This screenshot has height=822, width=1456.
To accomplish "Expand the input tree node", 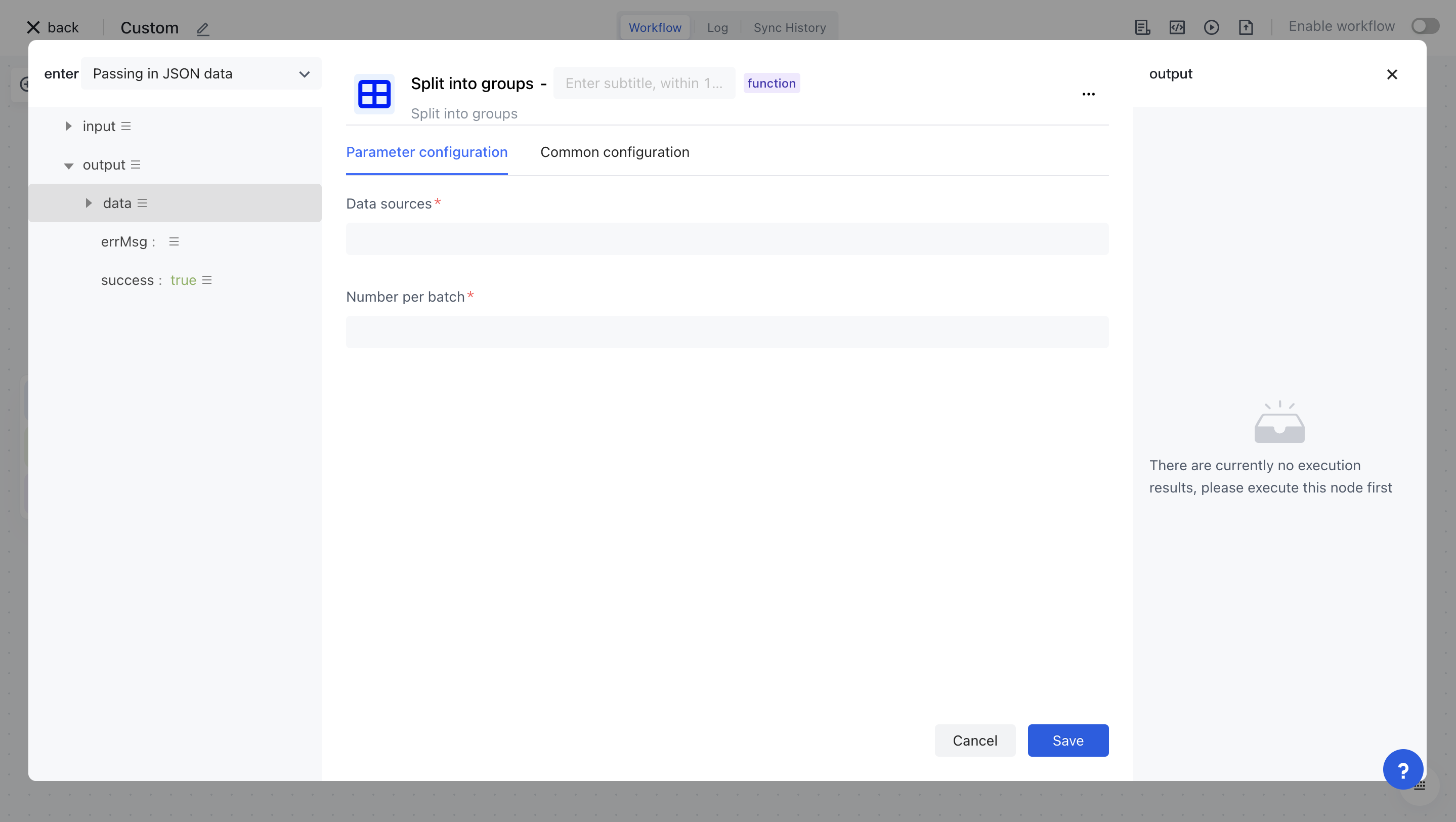I will point(68,126).
